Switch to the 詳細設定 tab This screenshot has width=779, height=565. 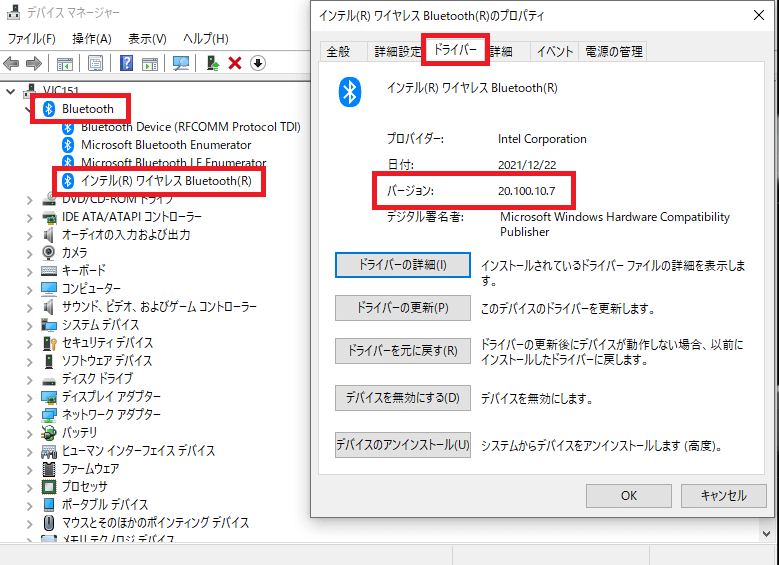coord(396,51)
